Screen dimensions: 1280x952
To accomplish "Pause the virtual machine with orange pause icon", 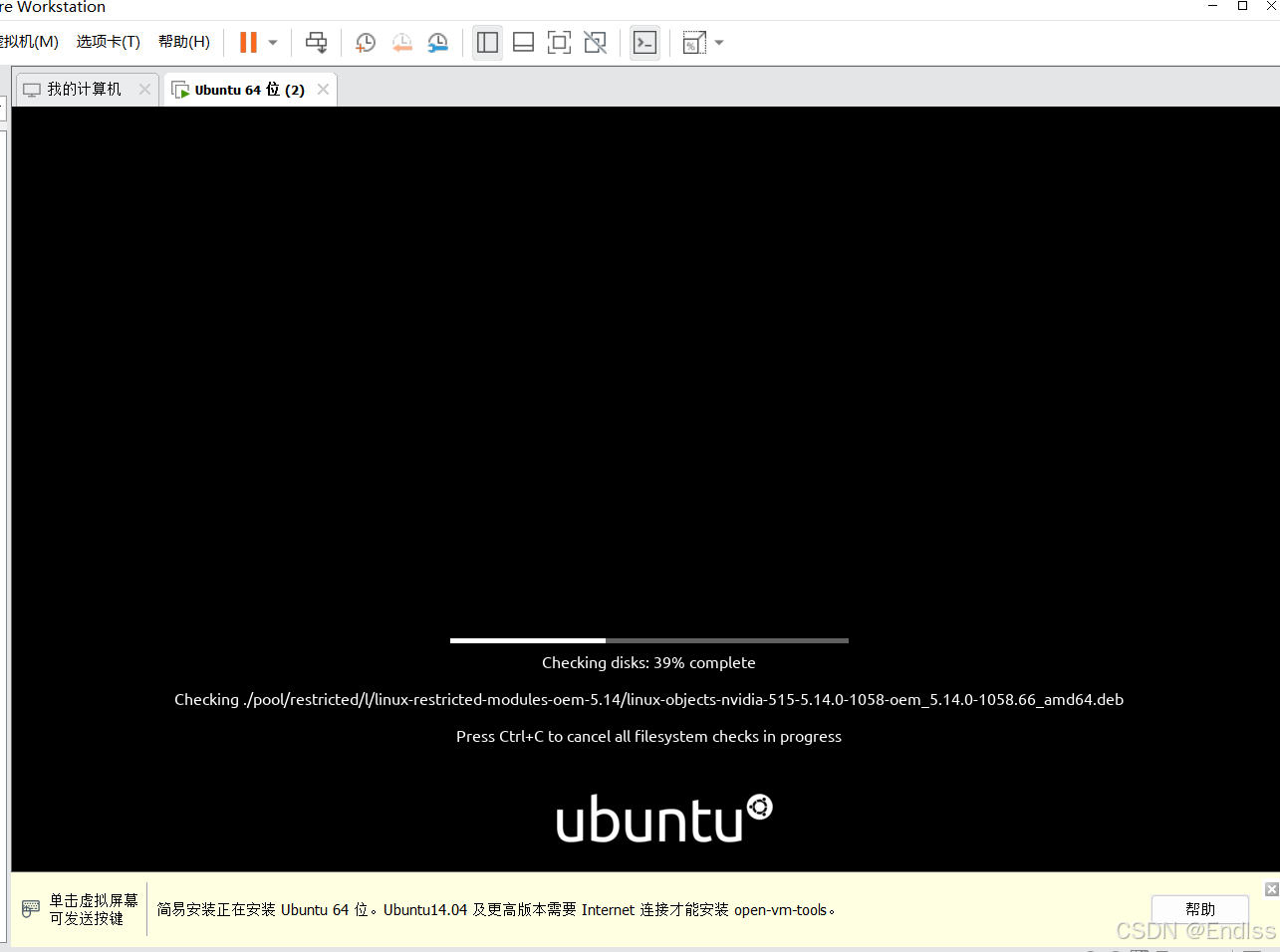I will 248,43.
